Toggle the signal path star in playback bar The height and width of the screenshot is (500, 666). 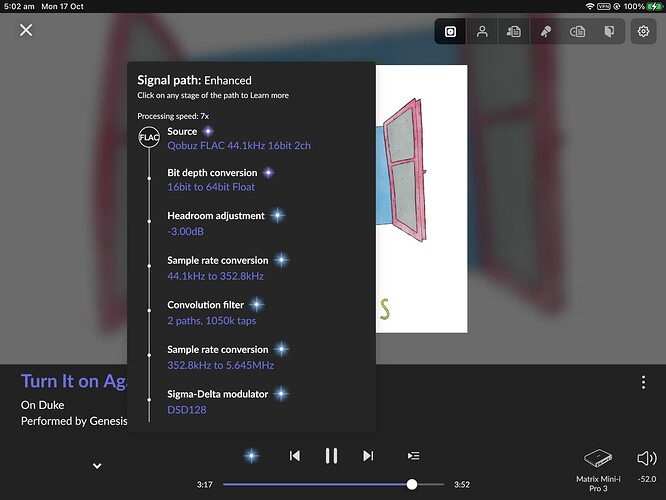pos(251,456)
